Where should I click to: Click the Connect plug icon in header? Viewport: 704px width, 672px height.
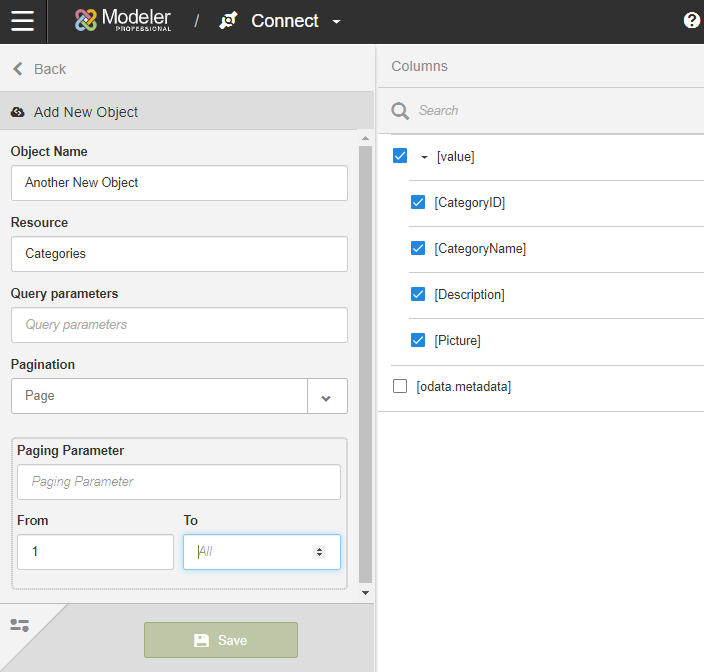pos(229,21)
